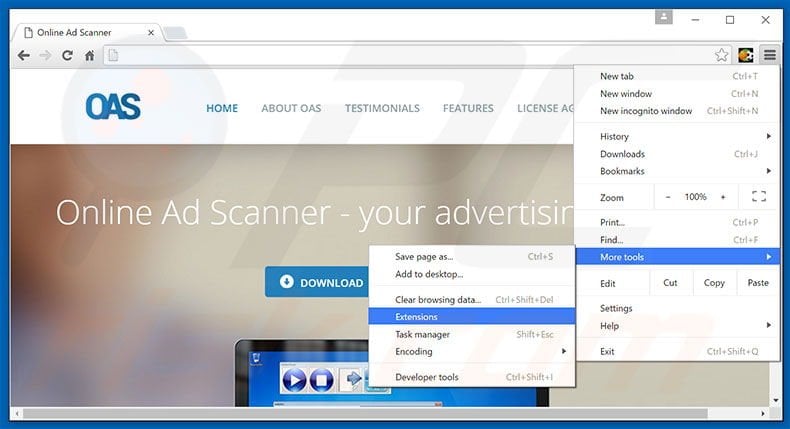Click Paste in Edit row
Screen dimensions: 790x429
click(758, 283)
